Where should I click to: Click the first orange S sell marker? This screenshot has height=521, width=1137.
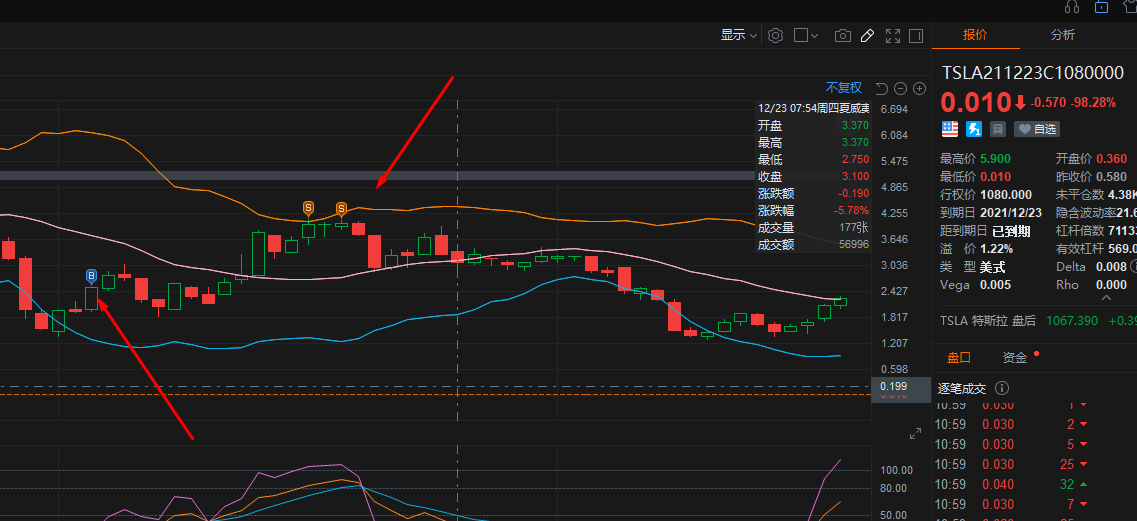coord(308,209)
